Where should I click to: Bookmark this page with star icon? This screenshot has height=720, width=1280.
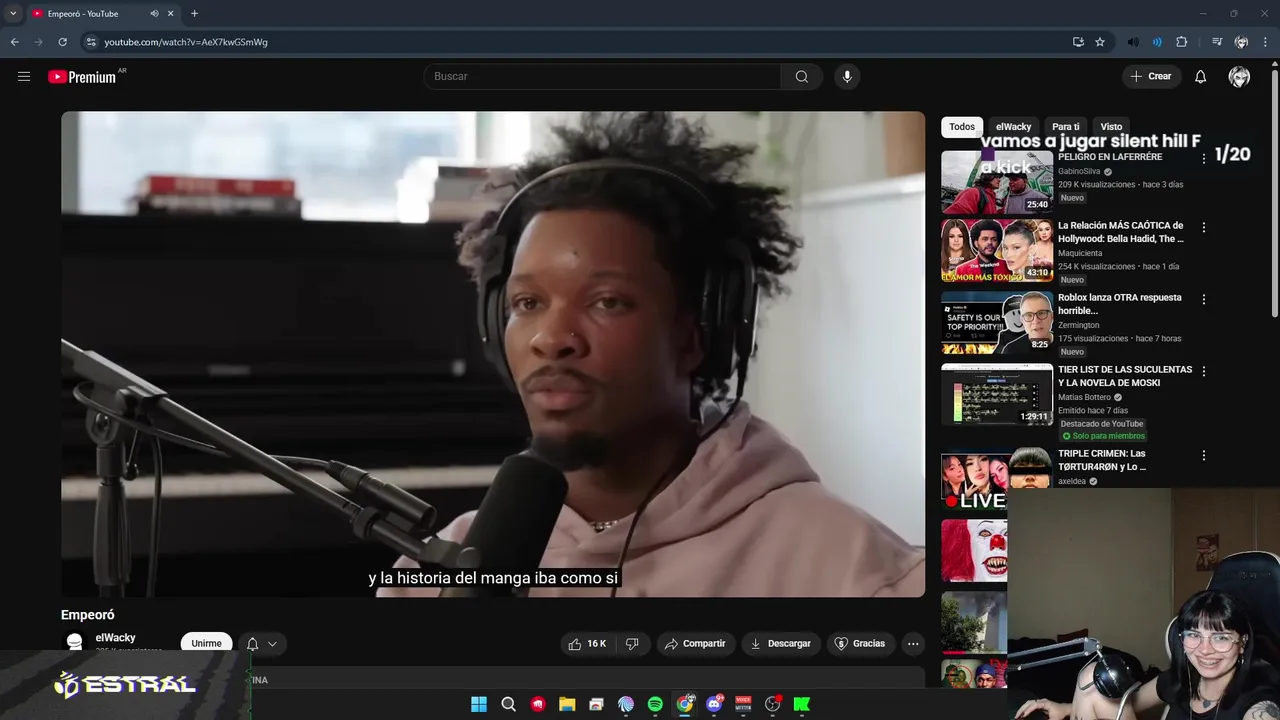tap(1100, 42)
